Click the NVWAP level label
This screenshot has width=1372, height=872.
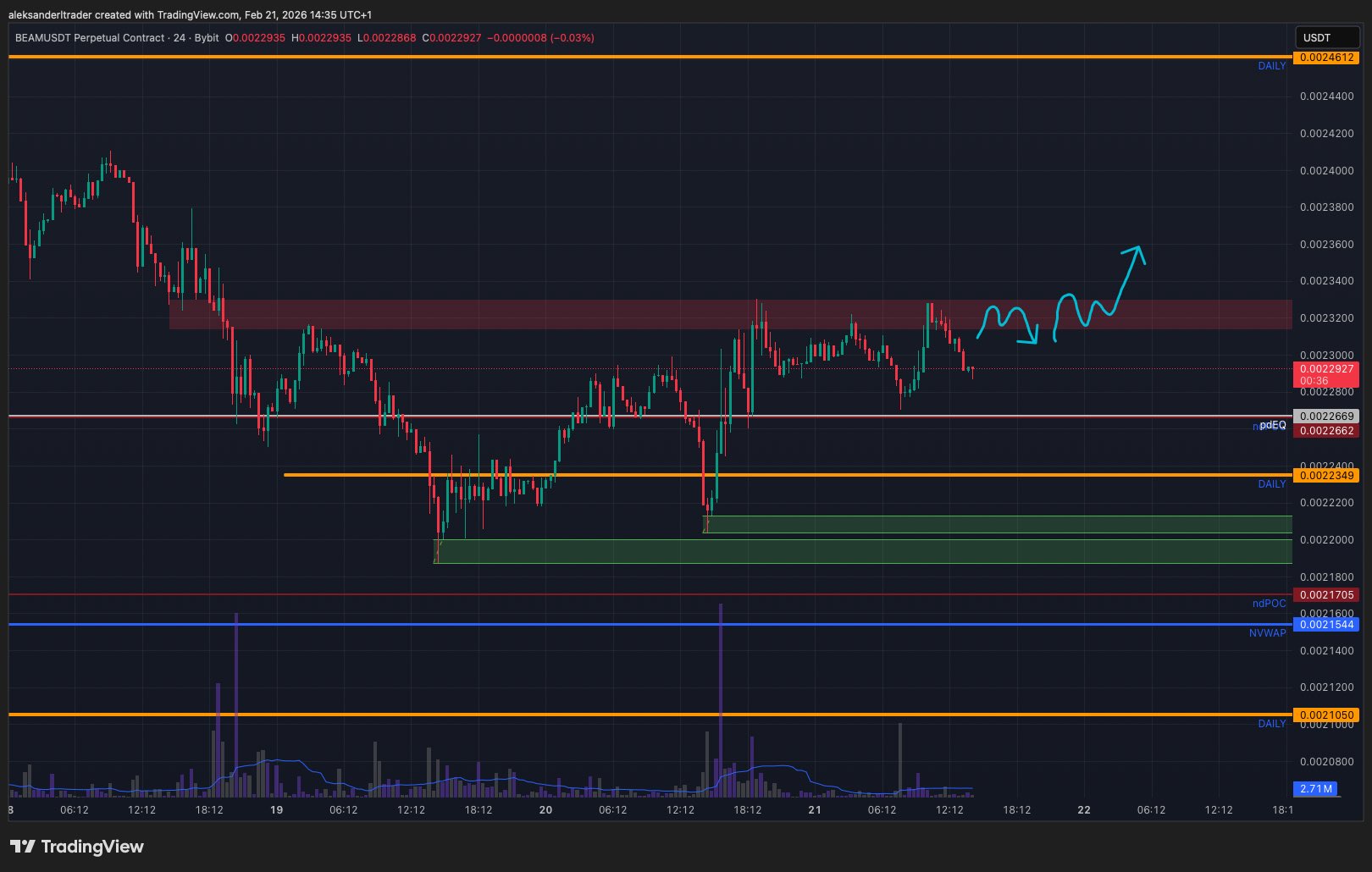click(1267, 633)
